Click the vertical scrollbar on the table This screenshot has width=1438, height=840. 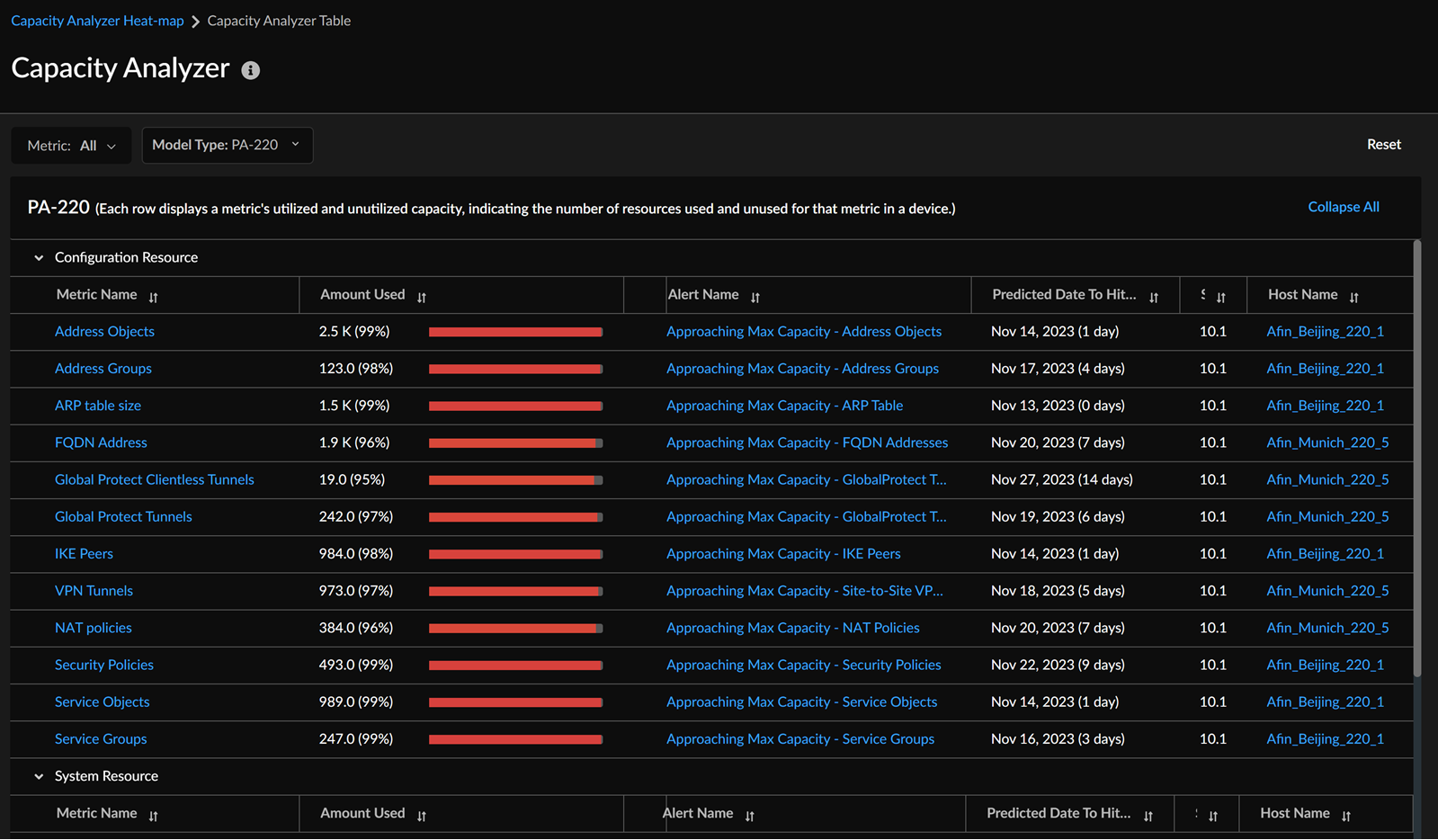(x=1417, y=459)
